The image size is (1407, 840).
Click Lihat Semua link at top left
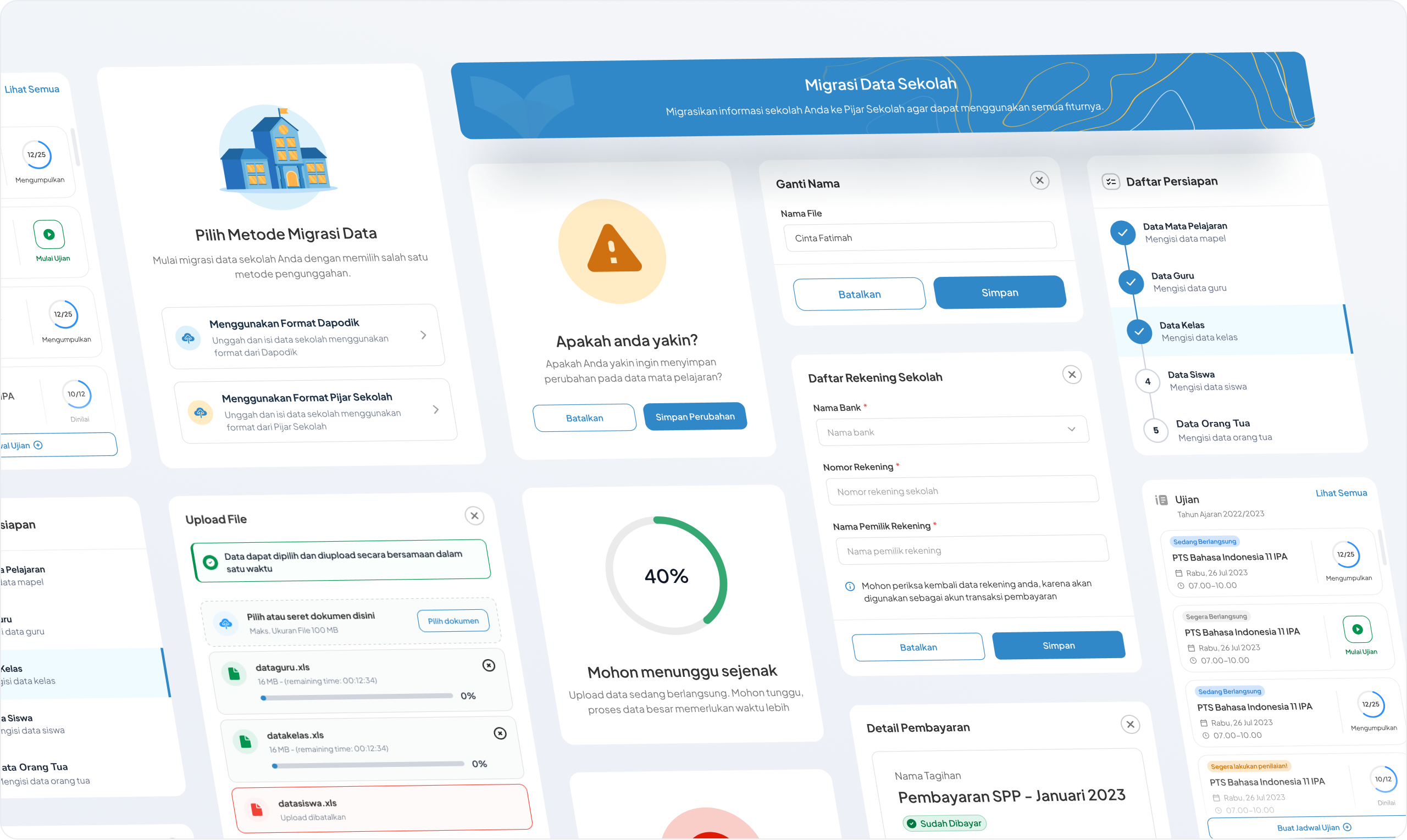(32, 89)
